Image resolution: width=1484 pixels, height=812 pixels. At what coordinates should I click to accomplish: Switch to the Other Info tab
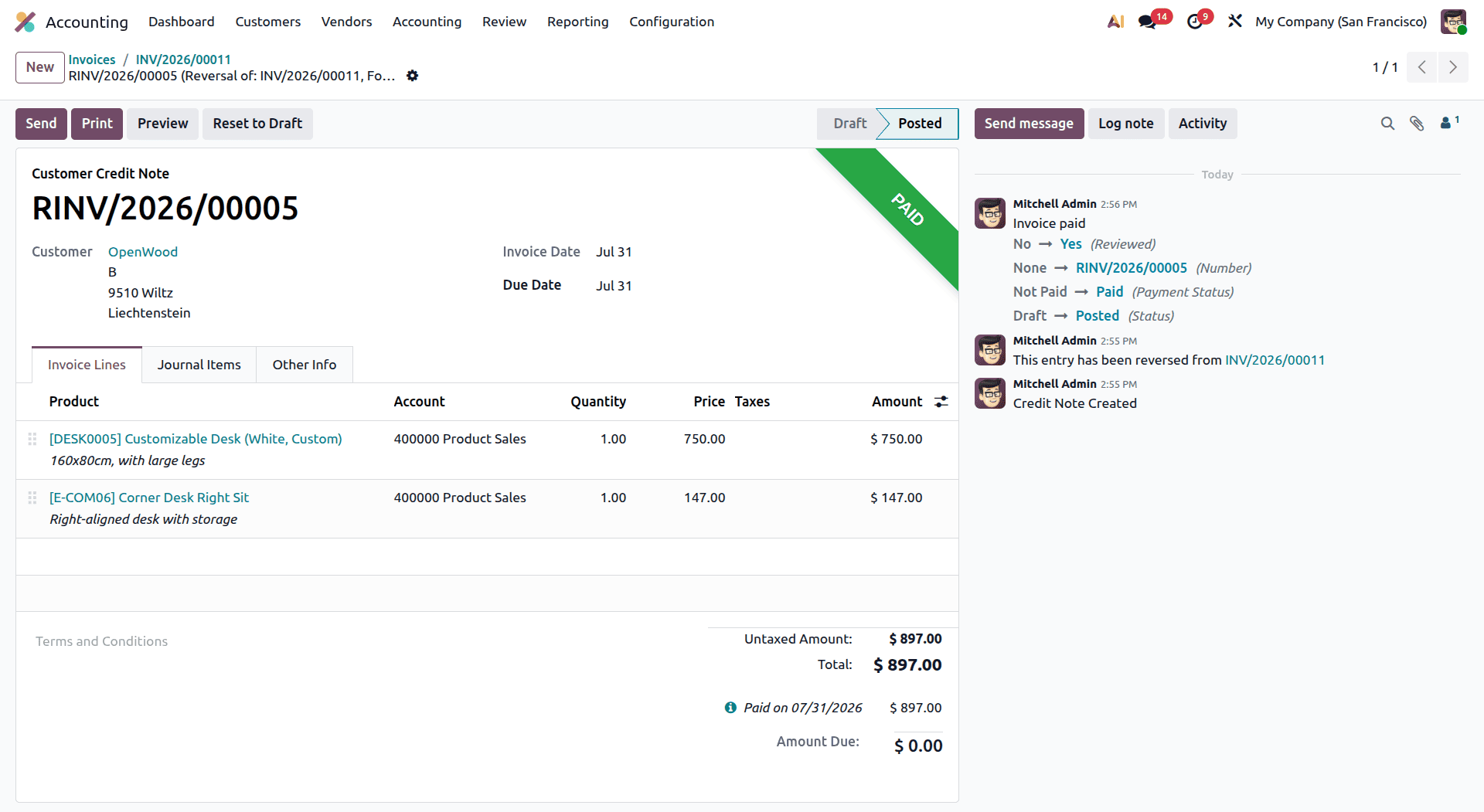305,365
